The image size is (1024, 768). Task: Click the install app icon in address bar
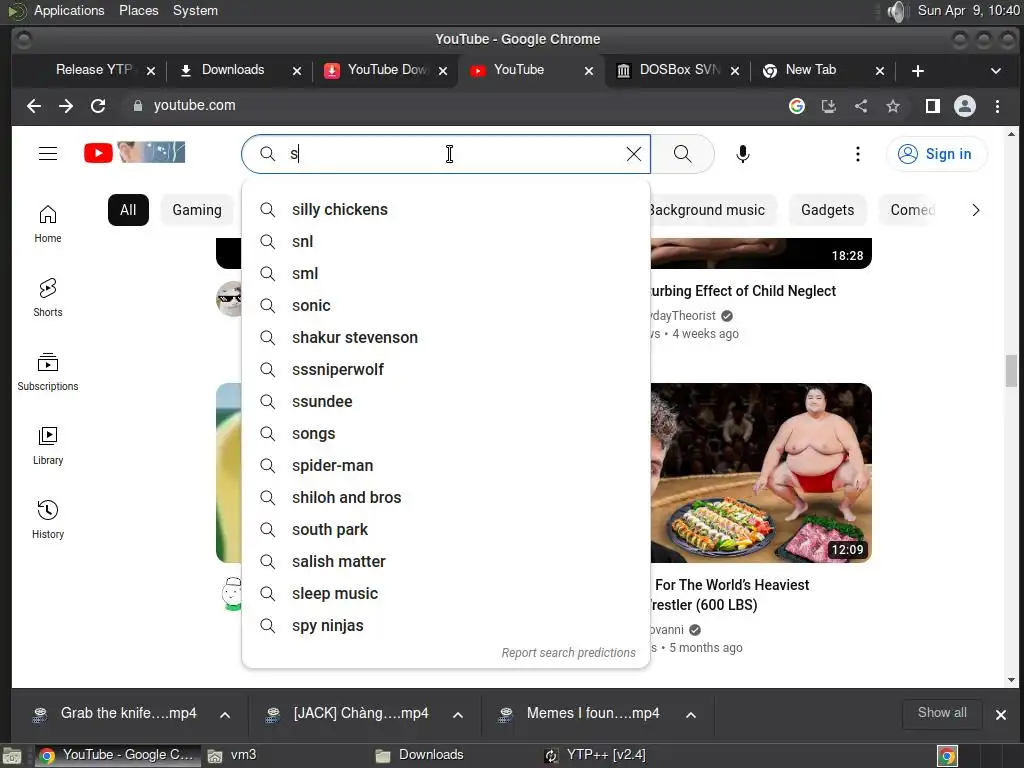coord(829,106)
